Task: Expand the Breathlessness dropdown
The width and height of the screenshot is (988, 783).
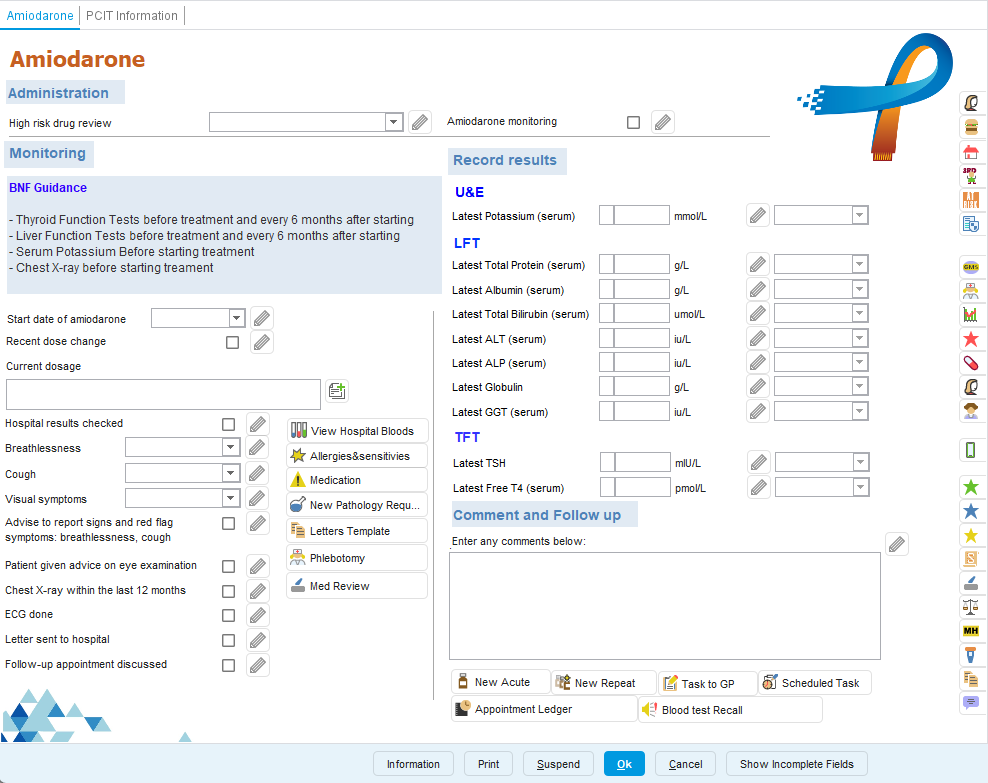Action: pos(231,448)
